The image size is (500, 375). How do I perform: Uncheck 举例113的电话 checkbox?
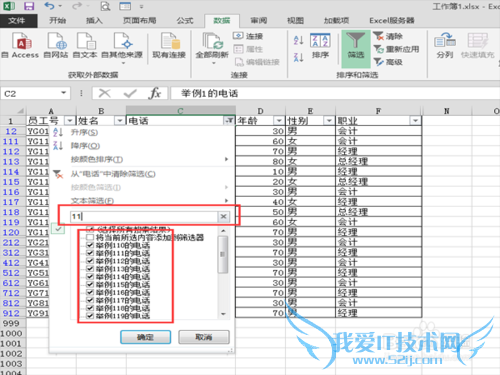(x=90, y=269)
